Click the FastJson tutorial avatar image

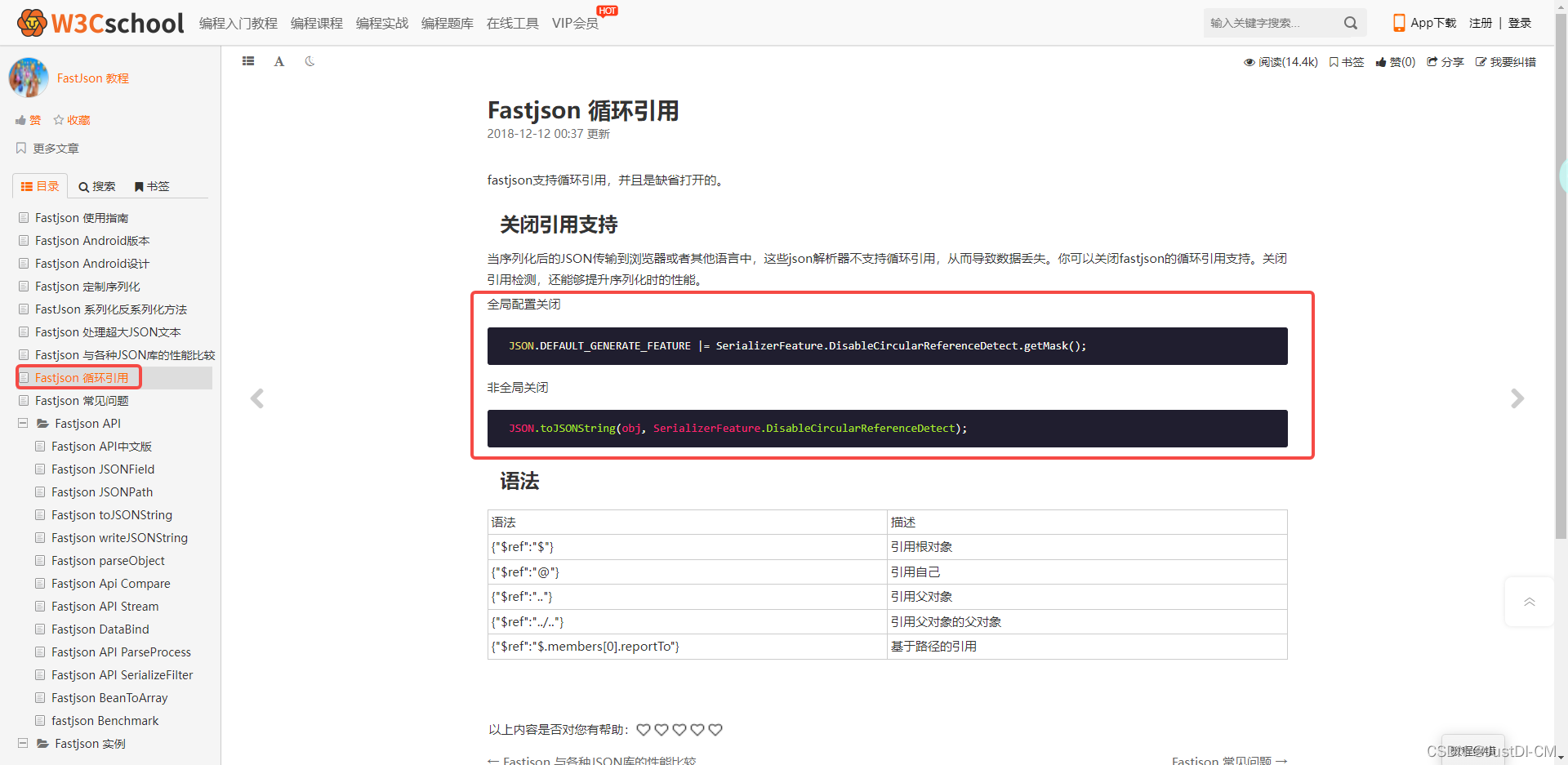tap(29, 78)
